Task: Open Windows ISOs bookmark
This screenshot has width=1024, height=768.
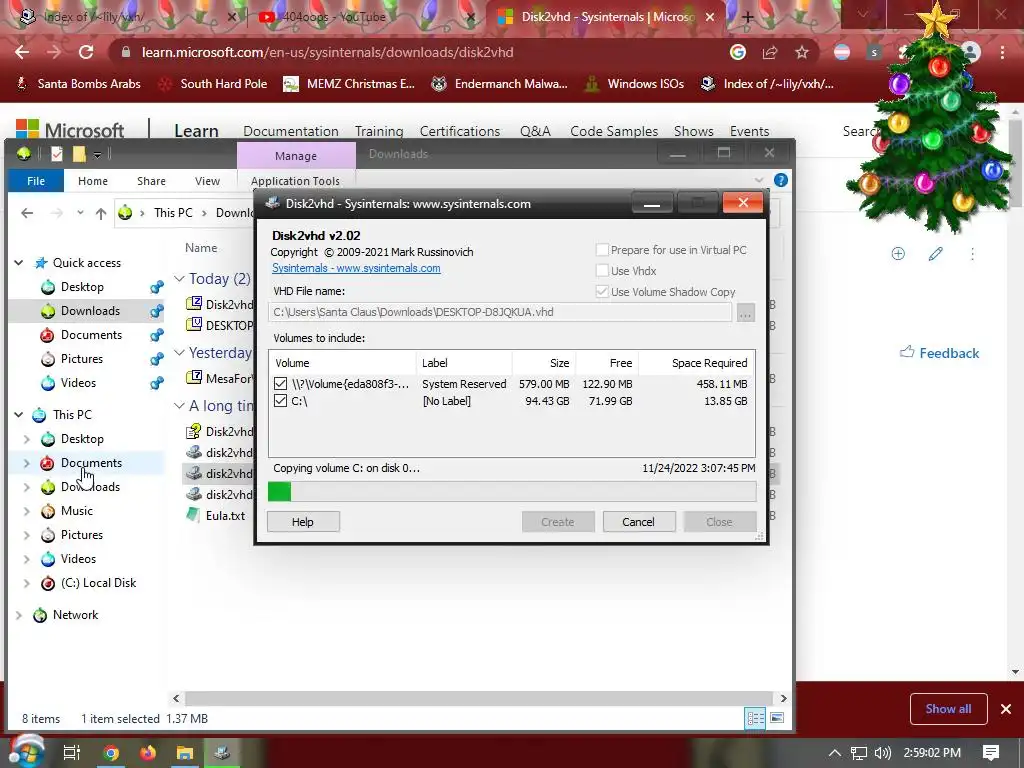Action: [x=634, y=84]
